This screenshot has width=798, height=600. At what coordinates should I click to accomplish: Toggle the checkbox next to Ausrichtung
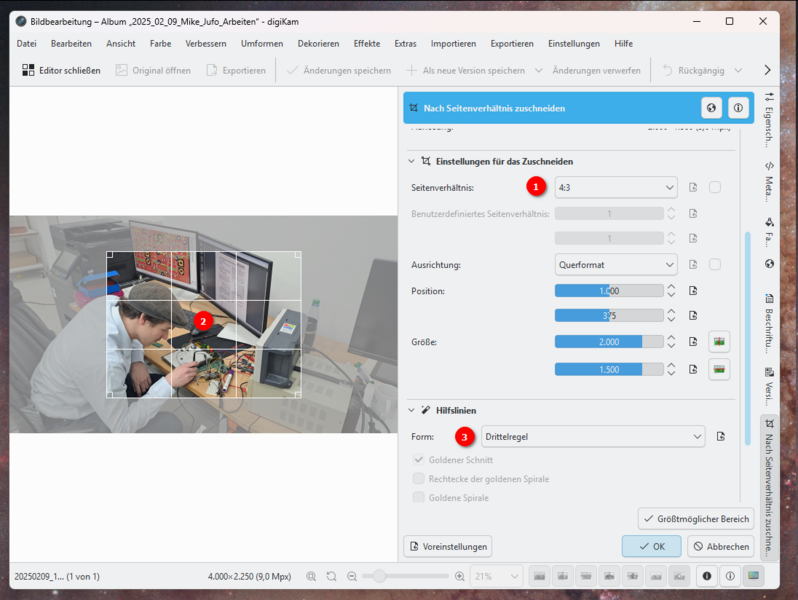point(715,265)
